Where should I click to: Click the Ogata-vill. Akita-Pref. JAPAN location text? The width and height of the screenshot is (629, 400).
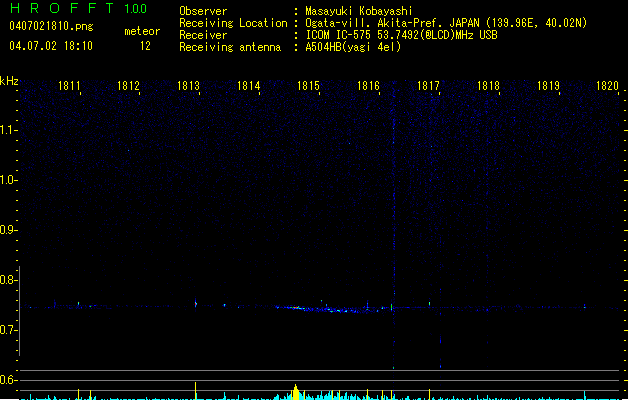click(x=446, y=23)
